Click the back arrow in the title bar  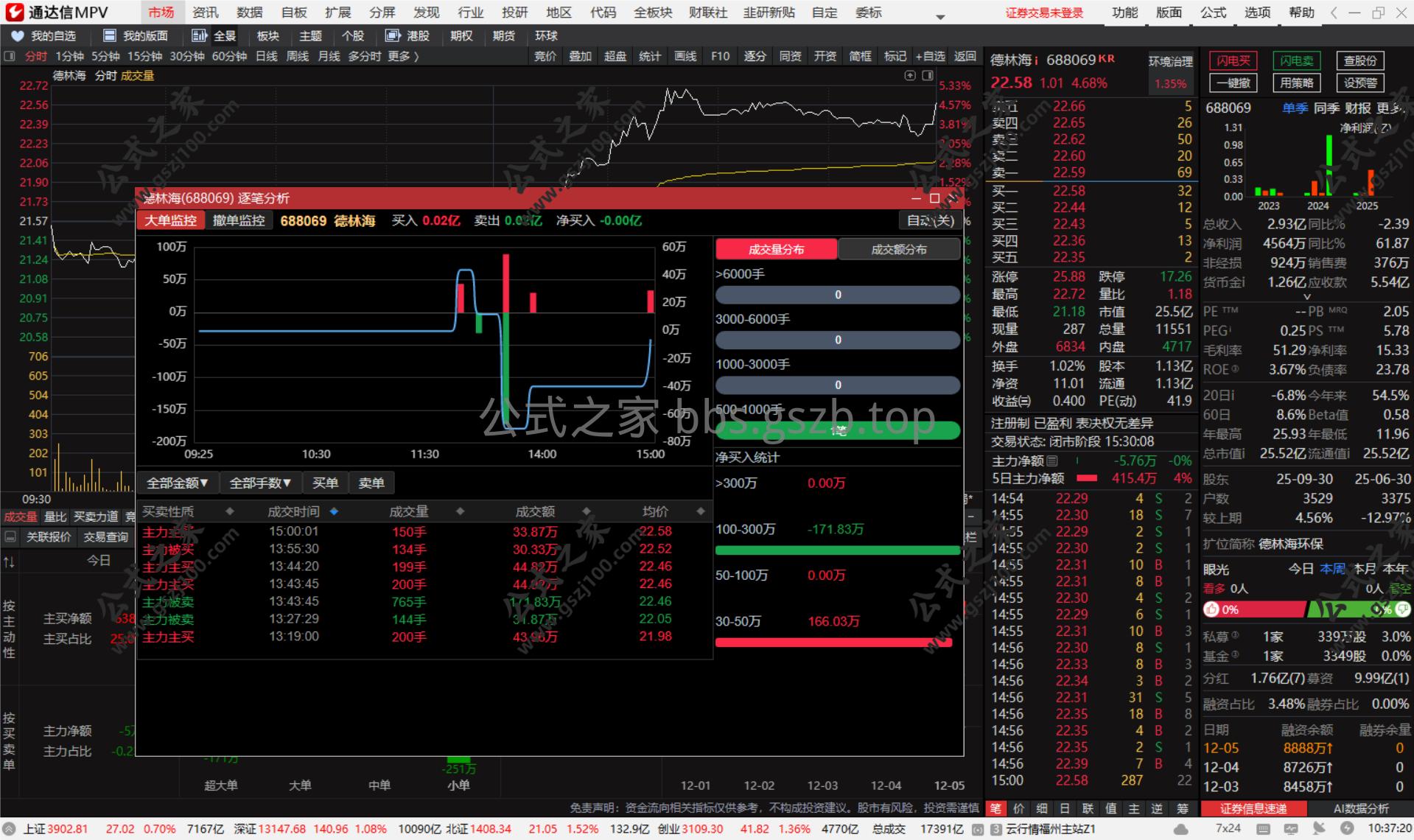coord(1334,13)
